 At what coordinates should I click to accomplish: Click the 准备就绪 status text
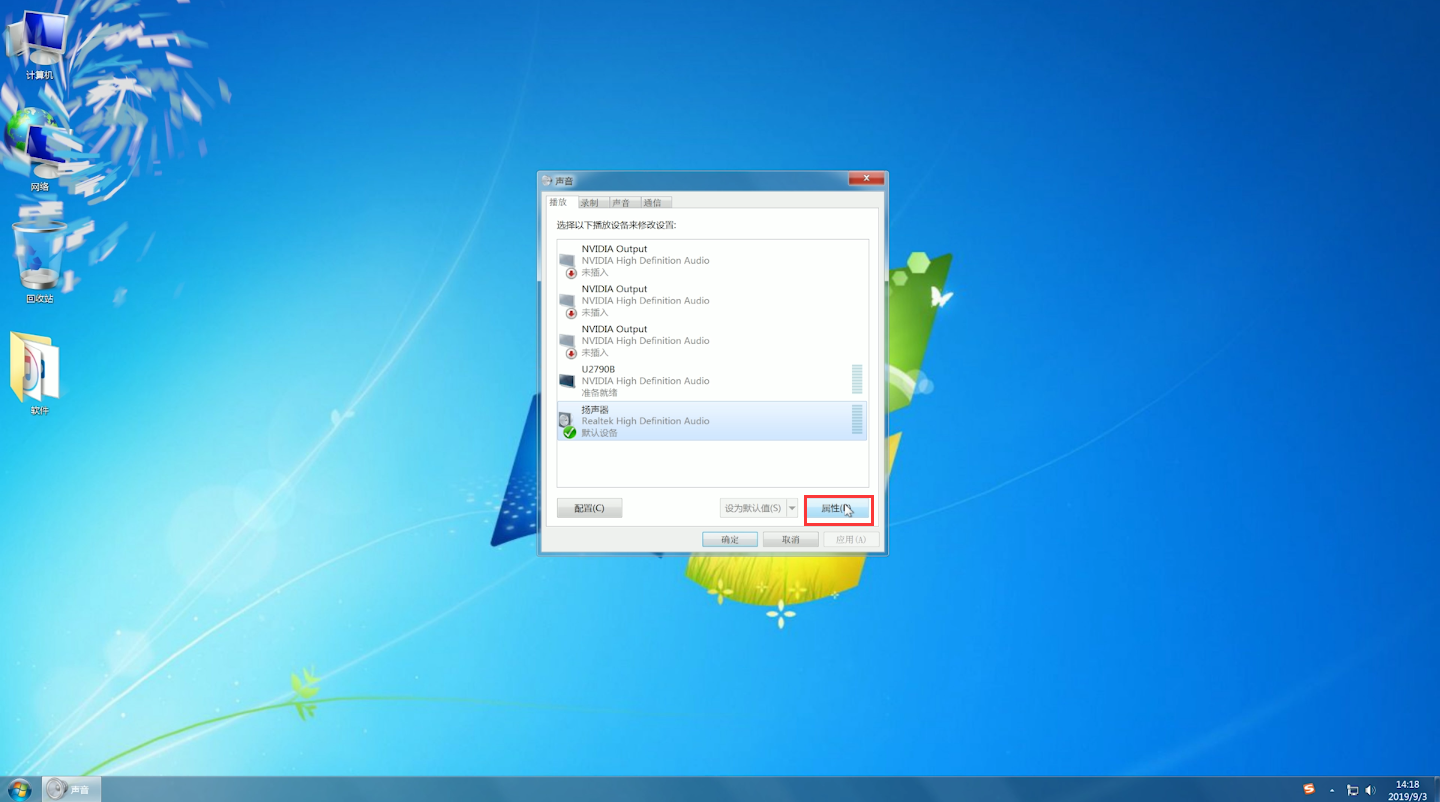tap(599, 393)
